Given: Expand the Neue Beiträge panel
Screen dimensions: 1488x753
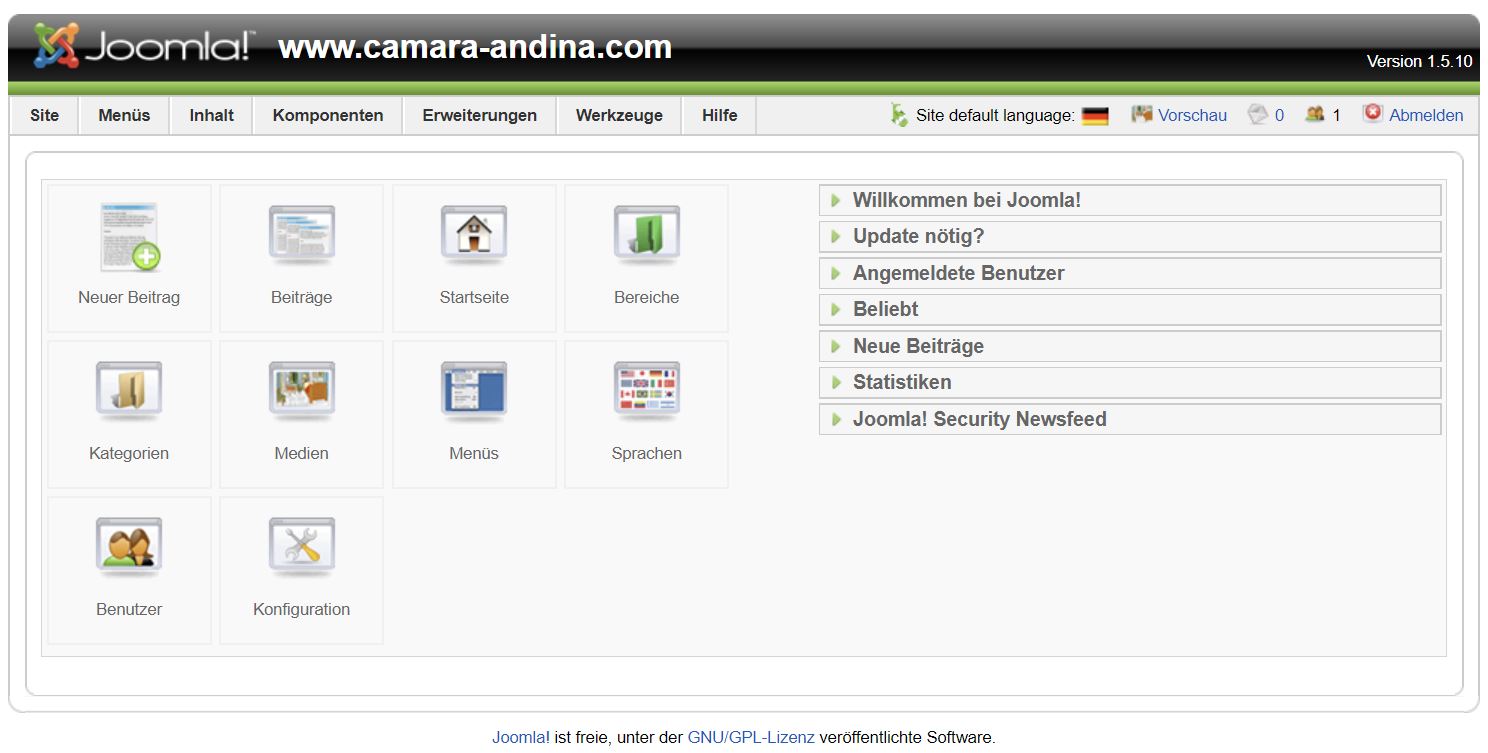Looking at the screenshot, I should 1130,346.
